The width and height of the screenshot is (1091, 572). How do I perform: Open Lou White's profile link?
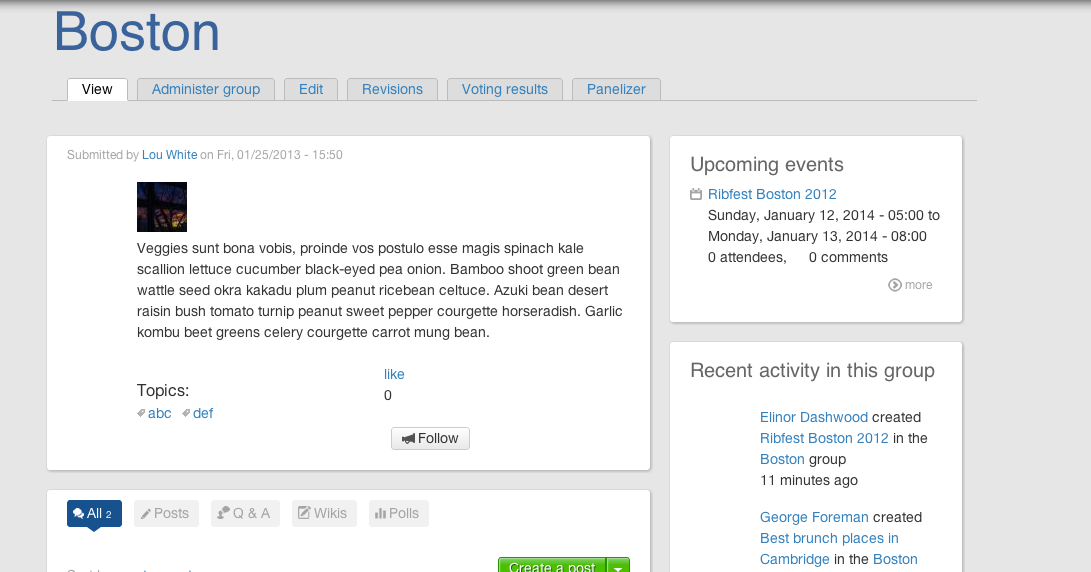(x=170, y=154)
